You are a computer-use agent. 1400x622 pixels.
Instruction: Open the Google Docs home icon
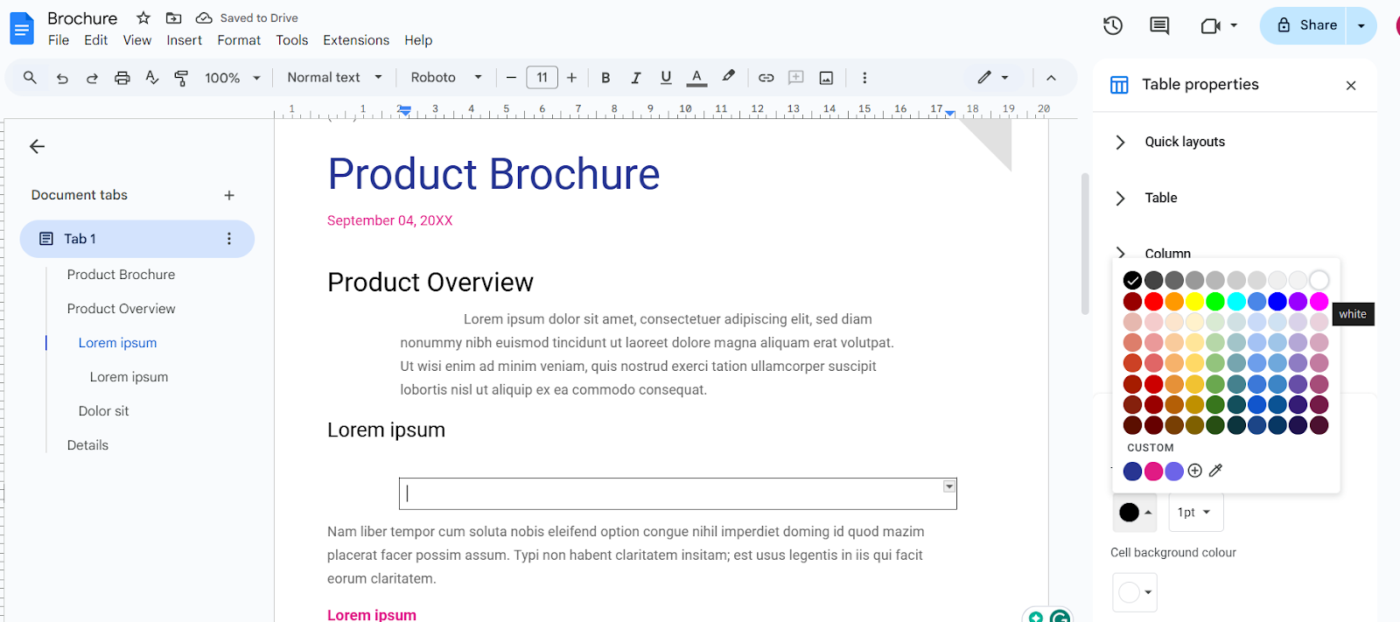(22, 28)
